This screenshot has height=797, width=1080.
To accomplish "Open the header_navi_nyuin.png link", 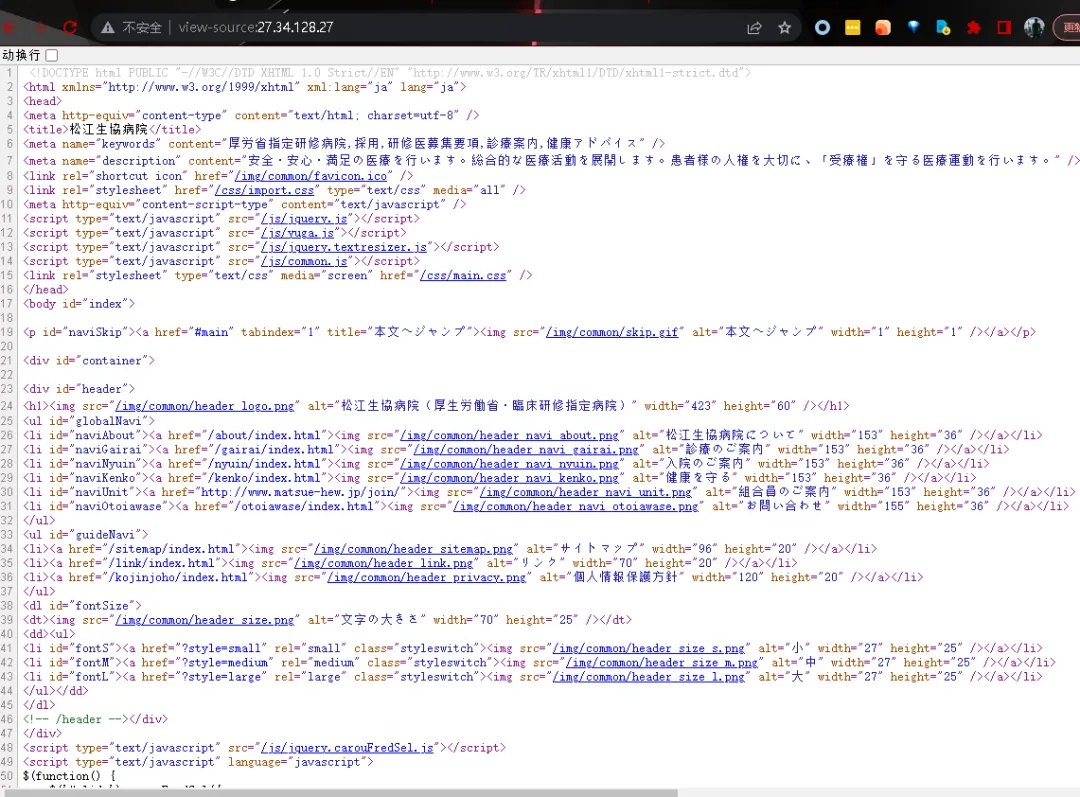I will point(509,464).
